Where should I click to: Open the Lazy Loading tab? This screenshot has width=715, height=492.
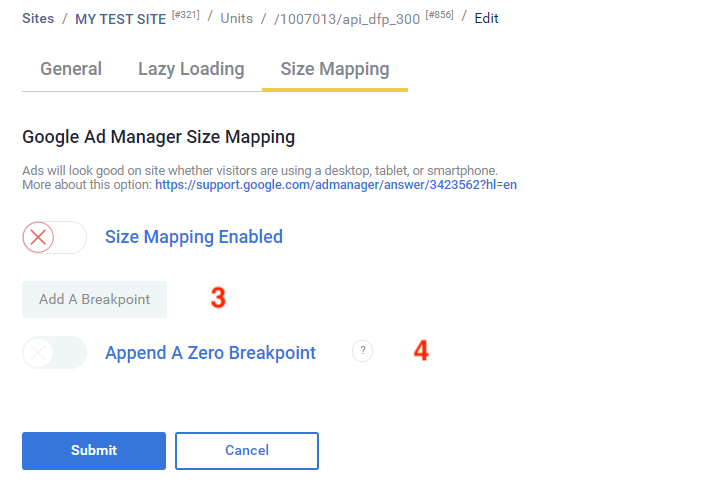tap(191, 69)
